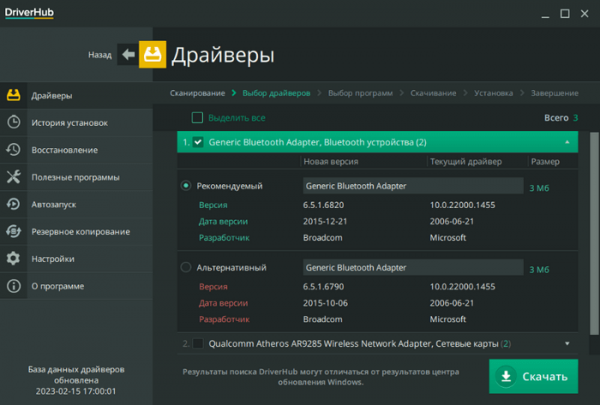The width and height of the screenshot is (600, 405).
Task: Open Автозапуск section
Action: click(76, 204)
